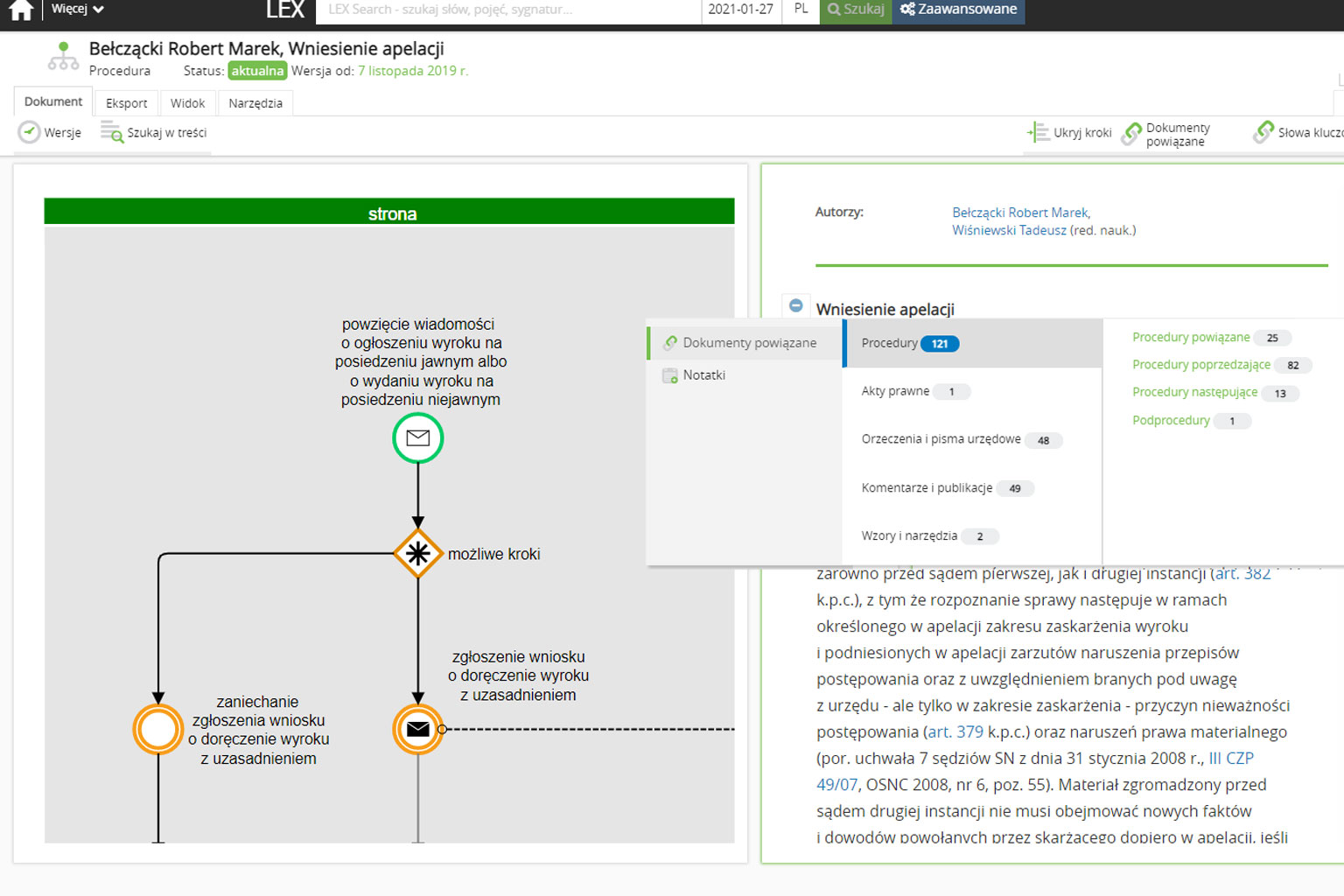Screen dimensions: 1344x896
Task: Click the Dokumenty powiązane toolbar icon
Action: 1132,134
